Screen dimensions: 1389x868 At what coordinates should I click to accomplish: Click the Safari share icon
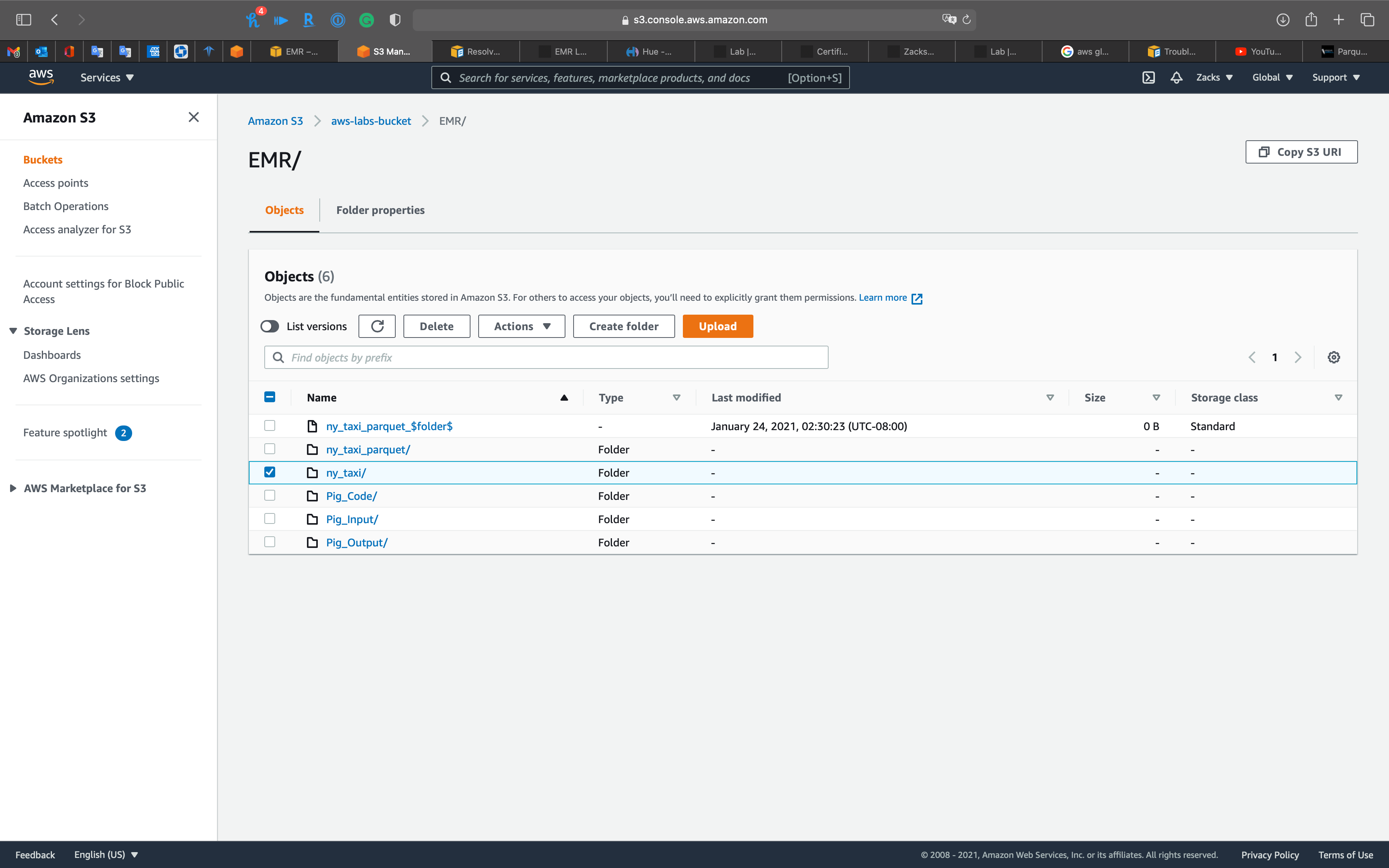coord(1311,19)
